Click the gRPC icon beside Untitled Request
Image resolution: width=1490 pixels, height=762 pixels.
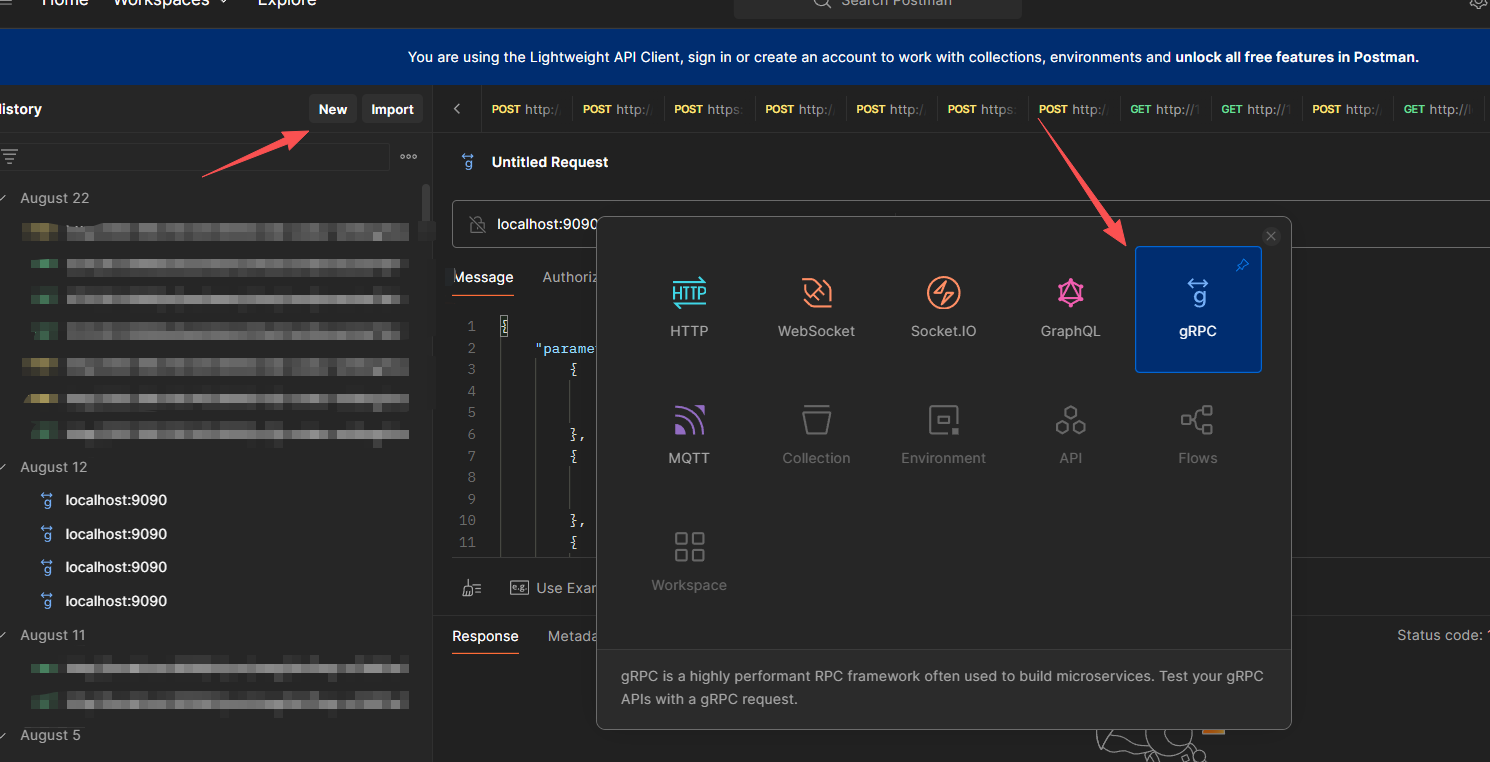[467, 162]
